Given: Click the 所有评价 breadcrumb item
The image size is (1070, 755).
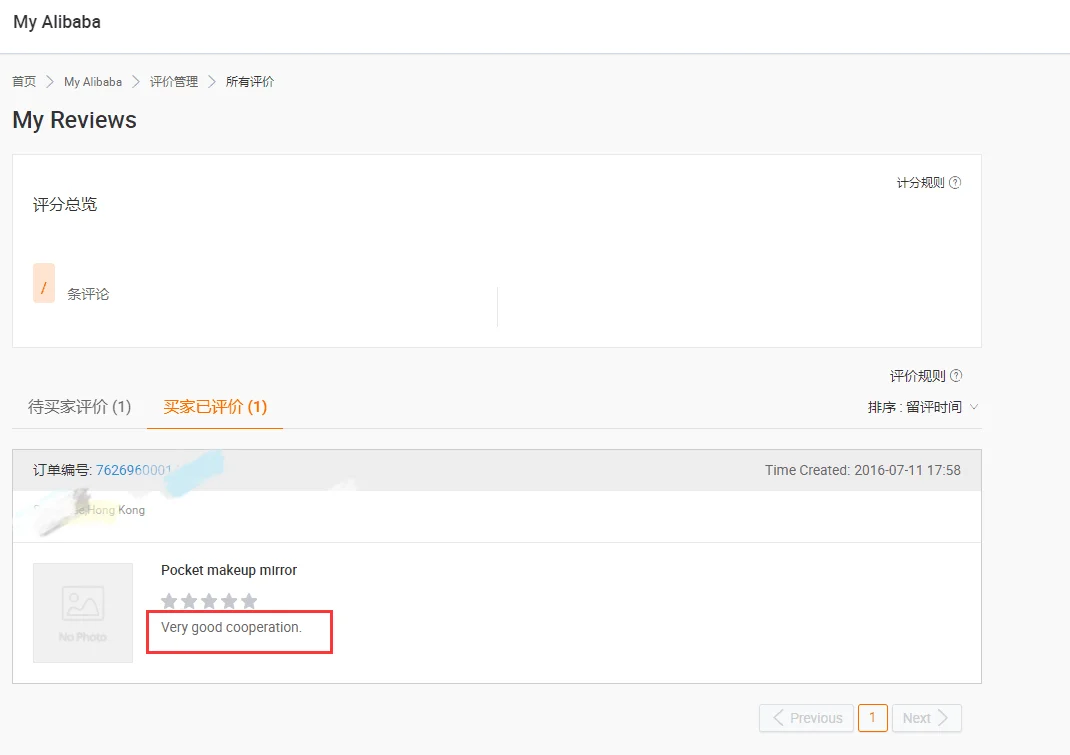Looking at the screenshot, I should (x=250, y=82).
